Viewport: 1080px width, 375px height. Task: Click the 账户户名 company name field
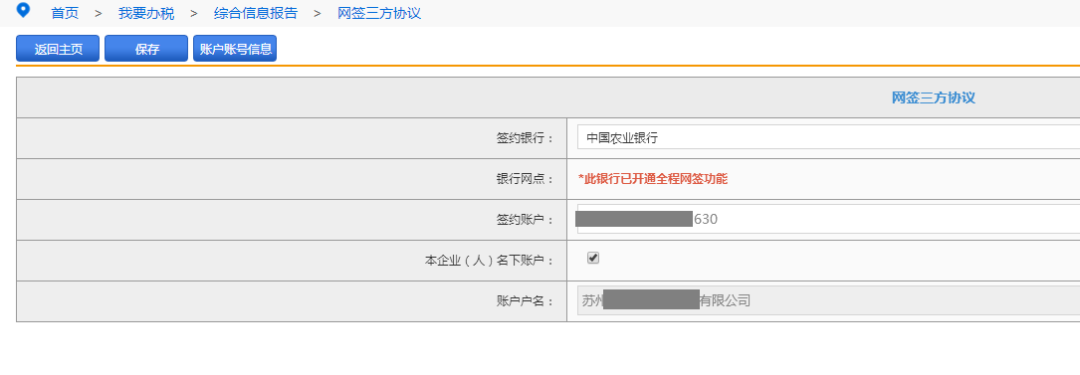click(829, 301)
